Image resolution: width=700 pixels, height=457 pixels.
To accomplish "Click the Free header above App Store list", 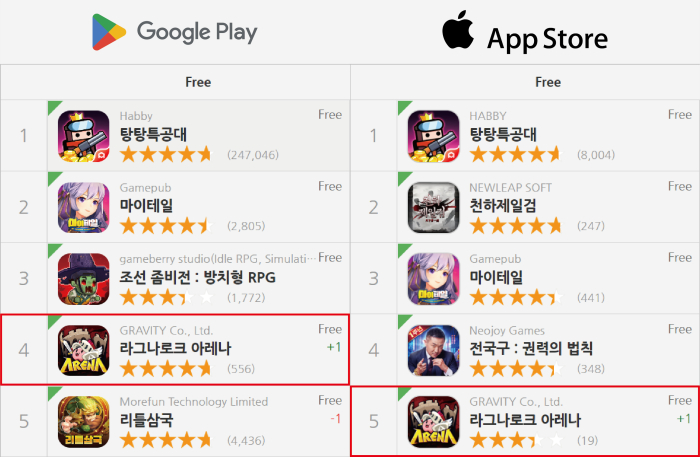I will [x=548, y=82].
